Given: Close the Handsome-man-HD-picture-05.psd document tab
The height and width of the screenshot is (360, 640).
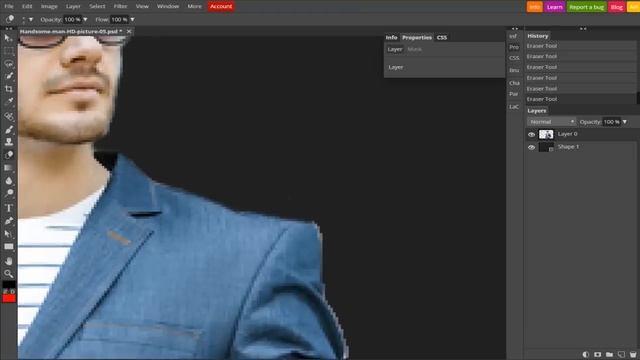Looking at the screenshot, I should [129, 31].
